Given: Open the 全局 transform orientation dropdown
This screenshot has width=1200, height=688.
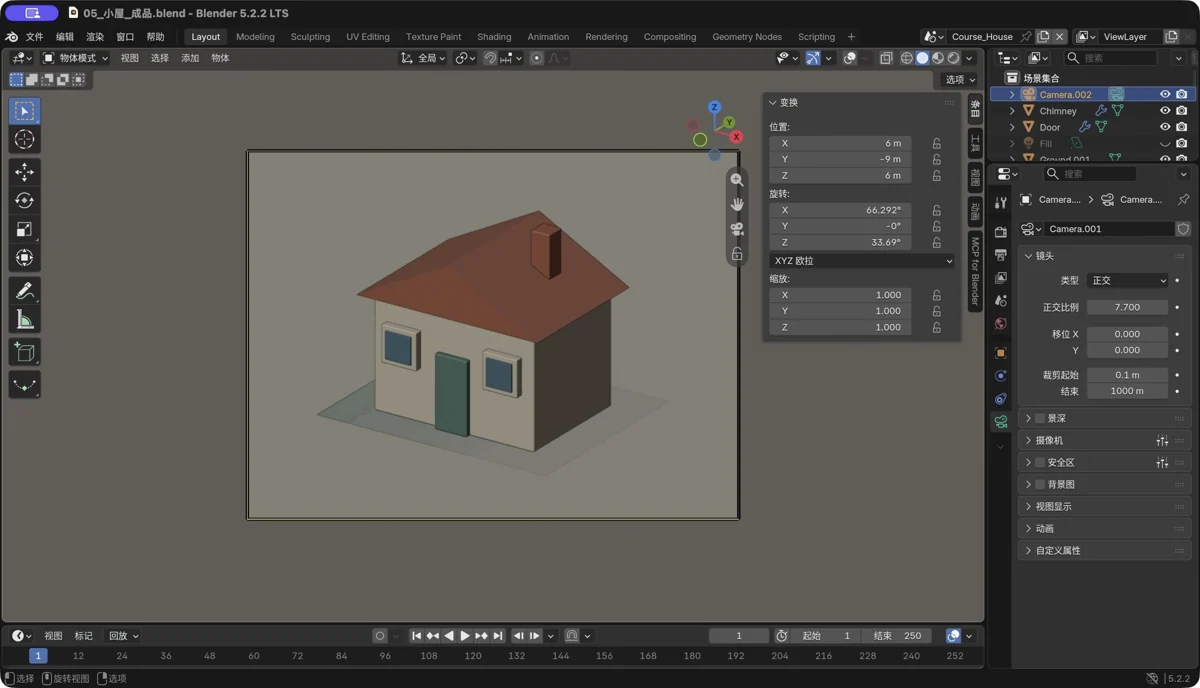Looking at the screenshot, I should (x=423, y=58).
